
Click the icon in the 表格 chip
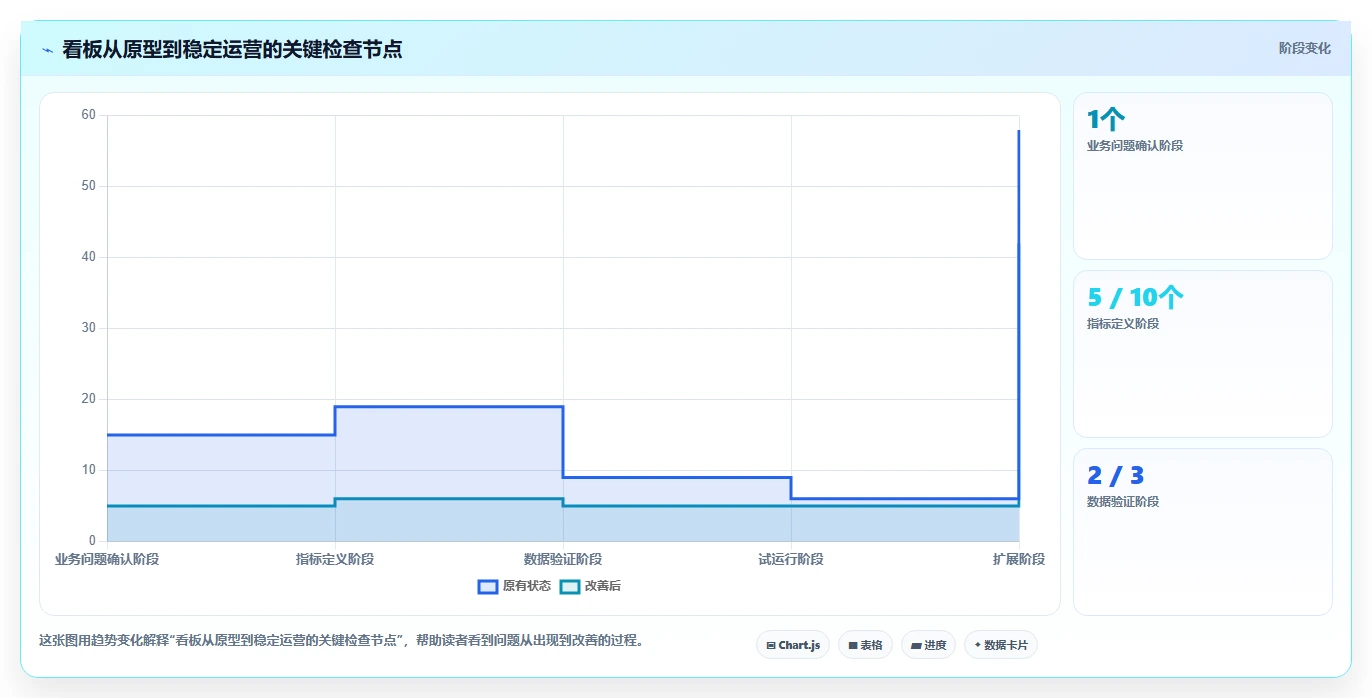[x=853, y=646]
